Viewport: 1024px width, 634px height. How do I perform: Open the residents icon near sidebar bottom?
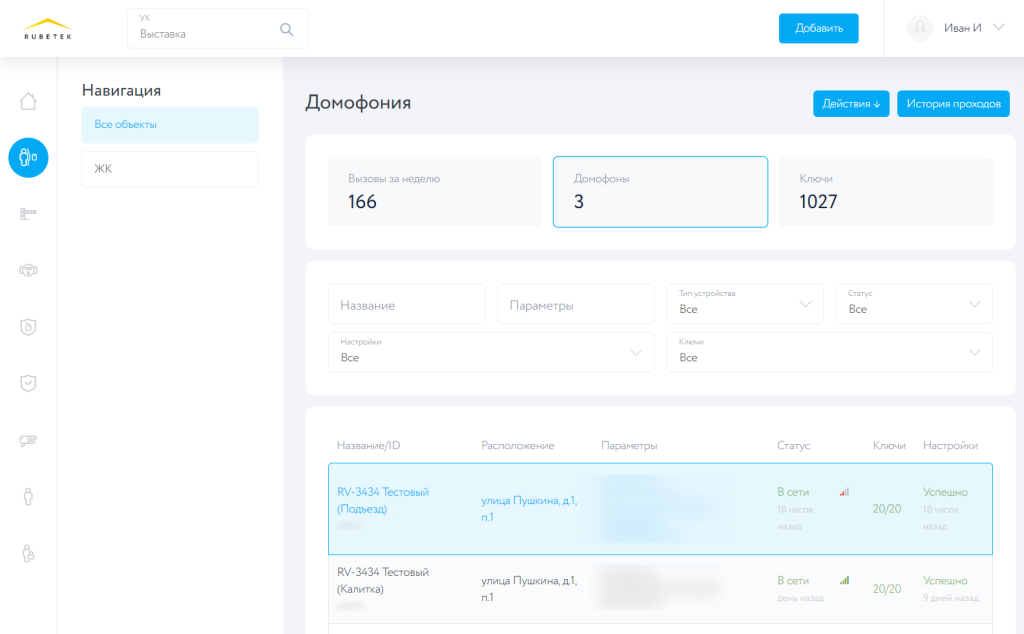(x=28, y=494)
